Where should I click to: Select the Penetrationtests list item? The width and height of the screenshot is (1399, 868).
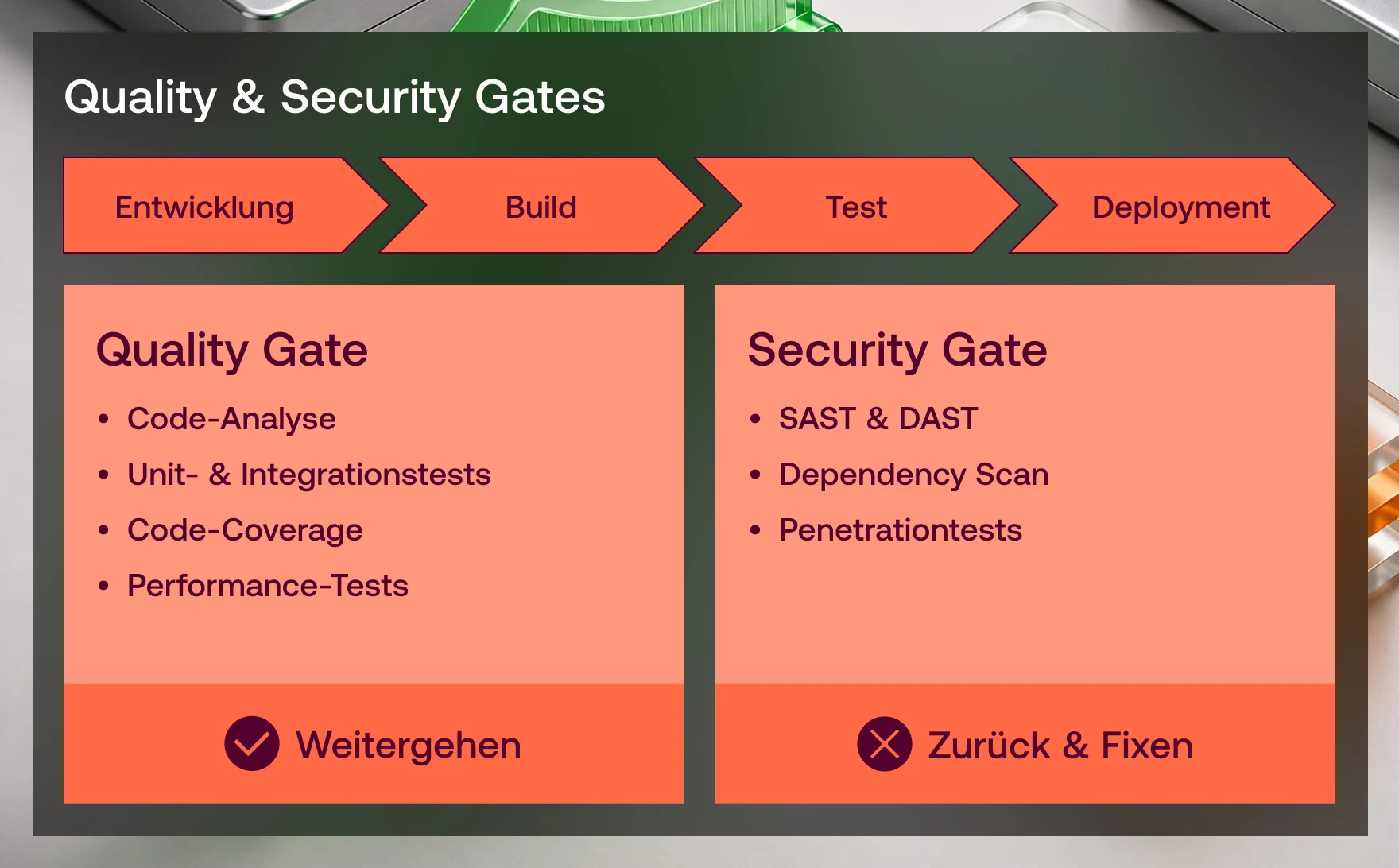(x=901, y=530)
